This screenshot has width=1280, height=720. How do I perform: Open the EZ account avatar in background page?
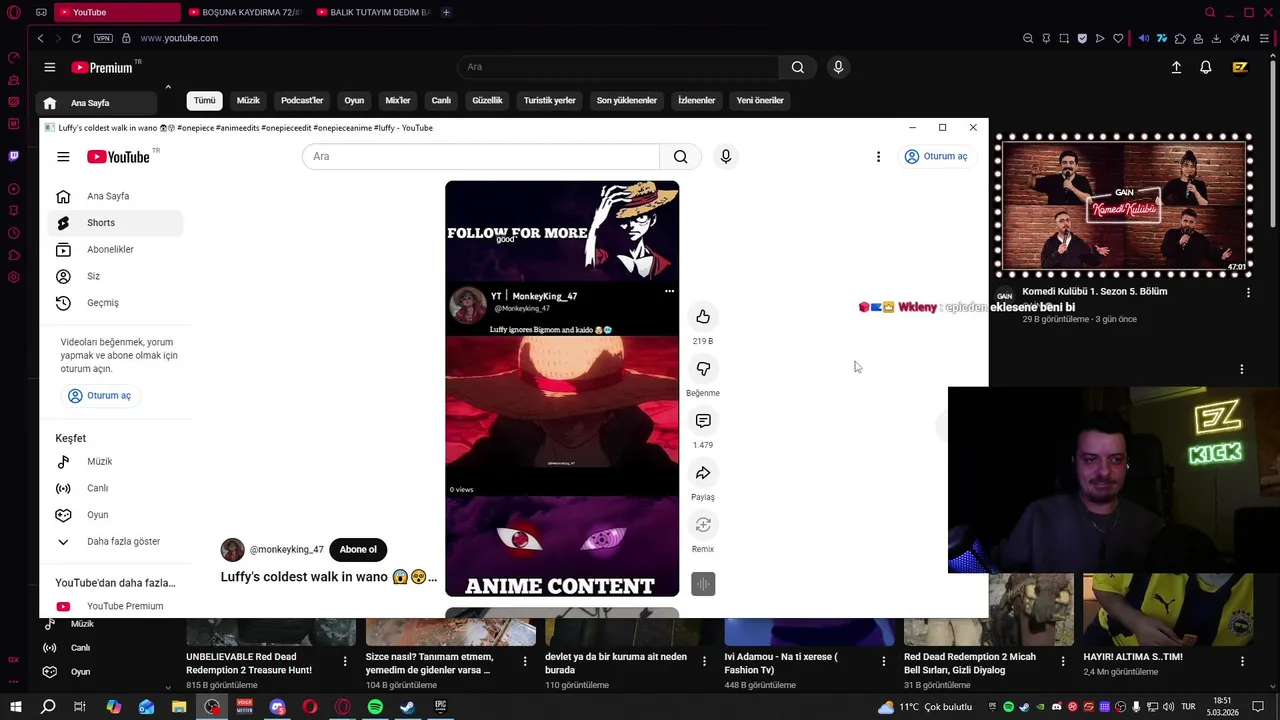click(x=1240, y=67)
